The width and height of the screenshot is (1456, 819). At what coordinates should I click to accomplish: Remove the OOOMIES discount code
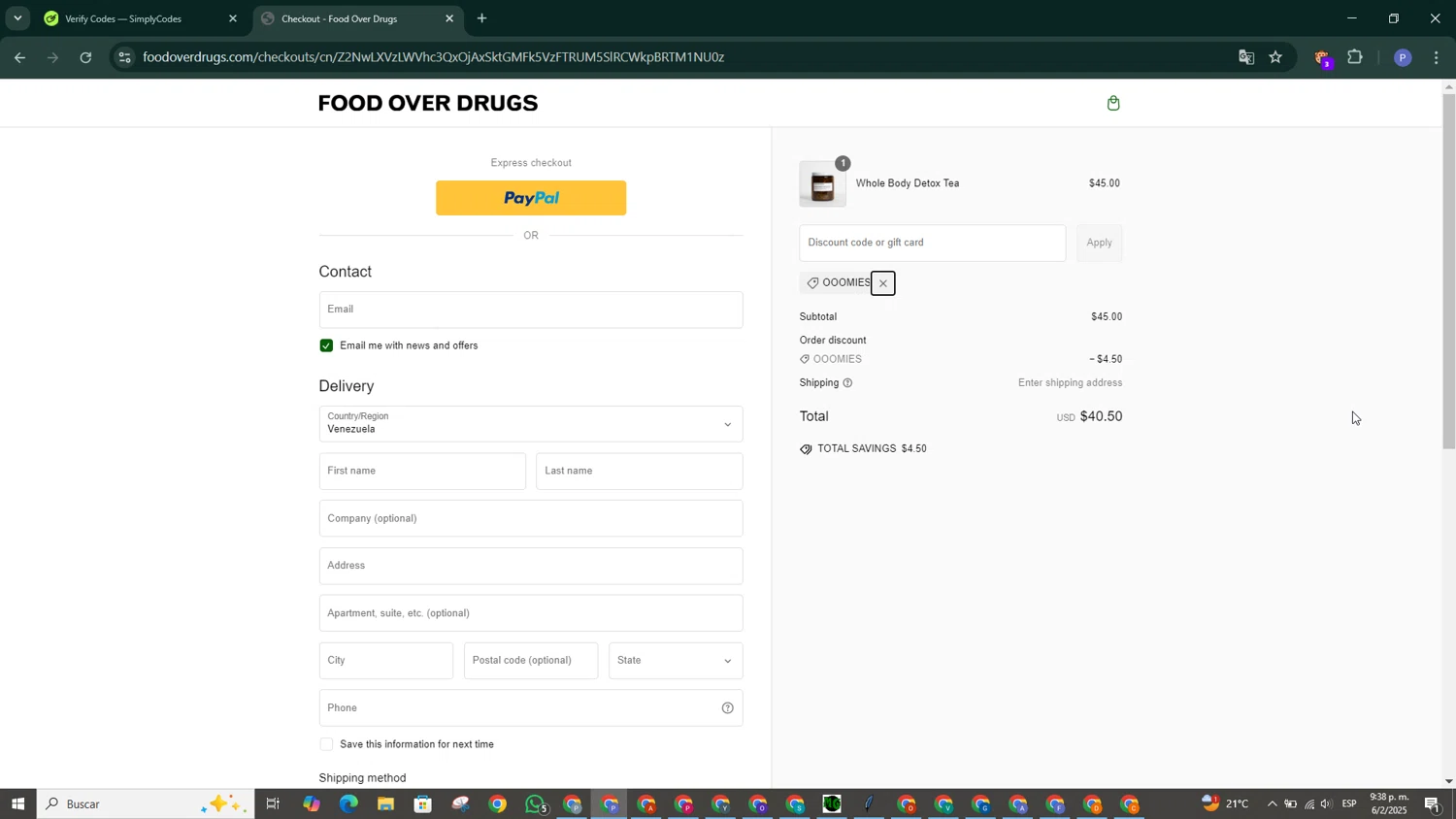click(x=882, y=283)
